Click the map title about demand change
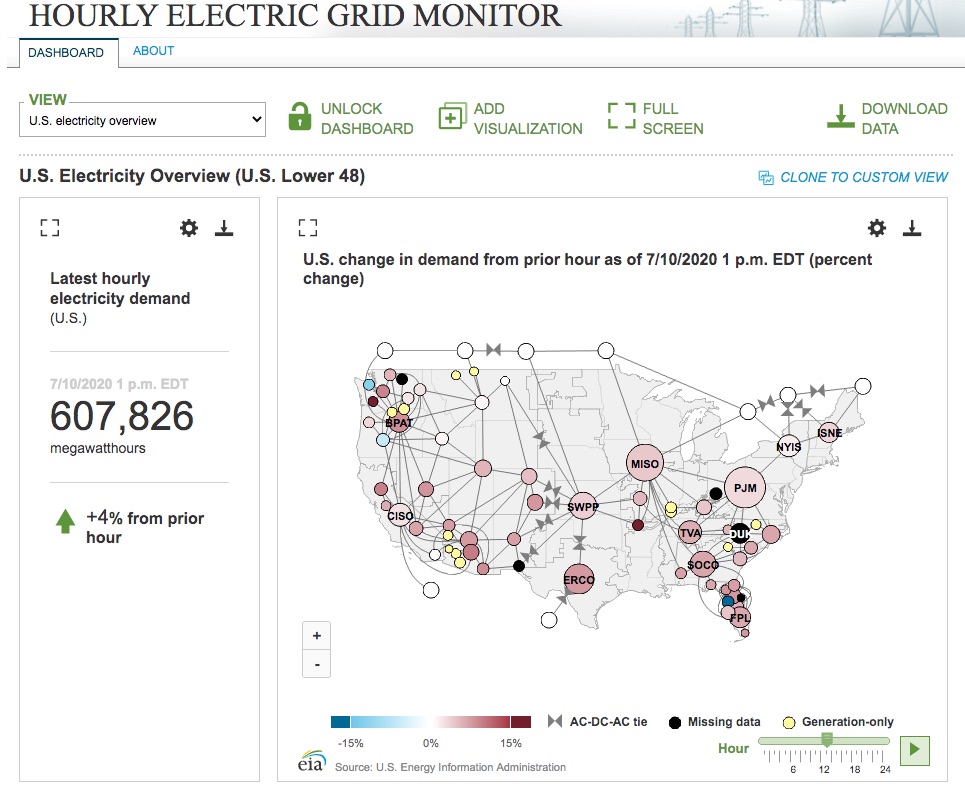Viewport: 965px width, 793px height. pyautogui.click(x=587, y=269)
